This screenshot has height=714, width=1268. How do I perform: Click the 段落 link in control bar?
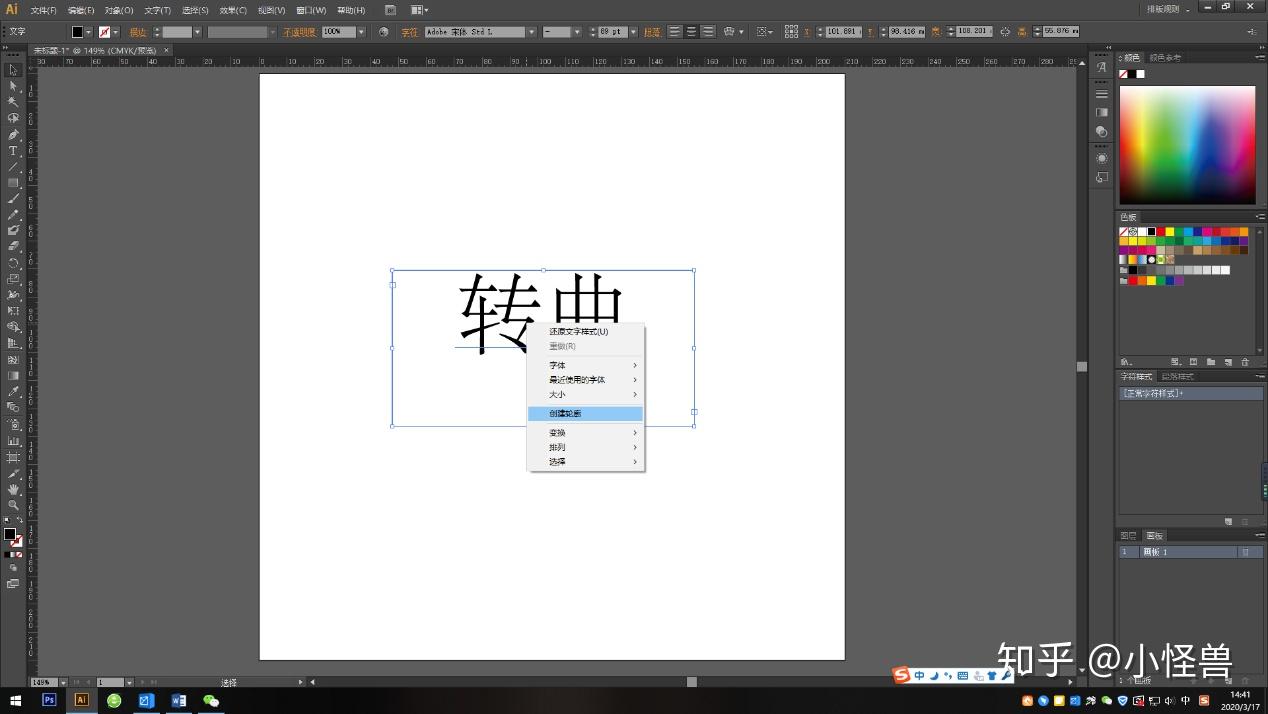pos(652,32)
